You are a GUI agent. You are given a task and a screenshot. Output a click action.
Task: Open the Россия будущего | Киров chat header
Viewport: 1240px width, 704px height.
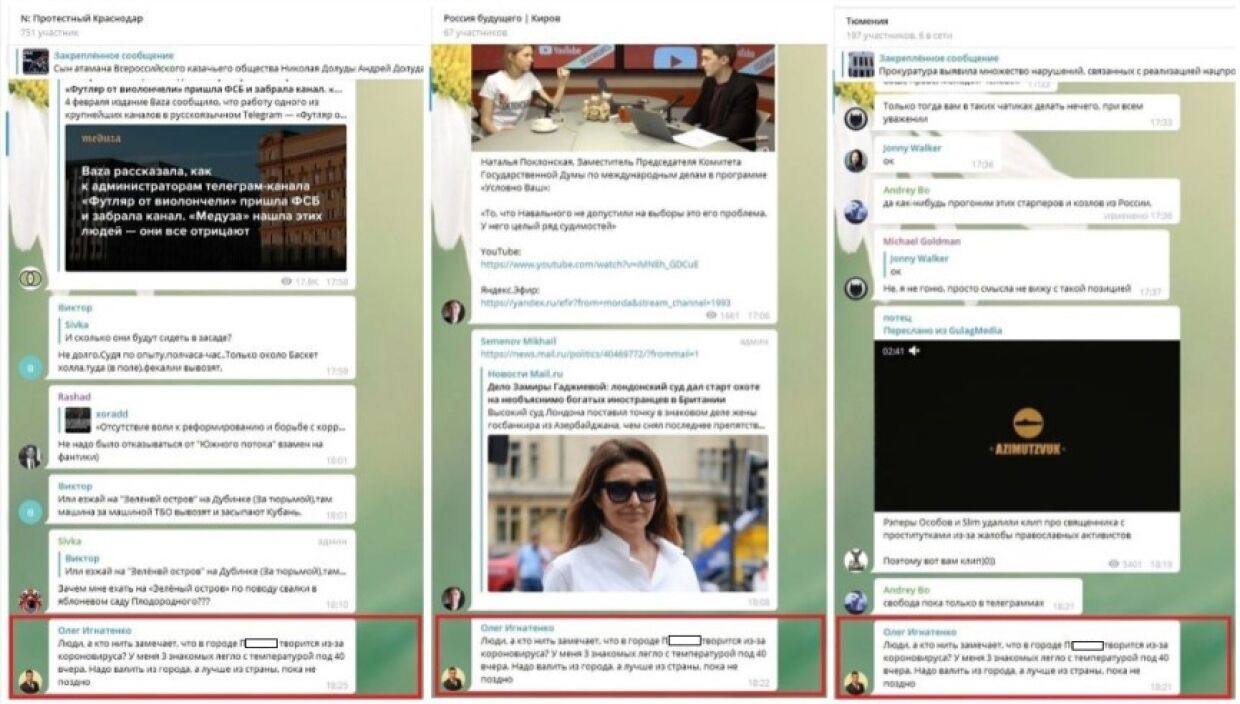coord(502,19)
